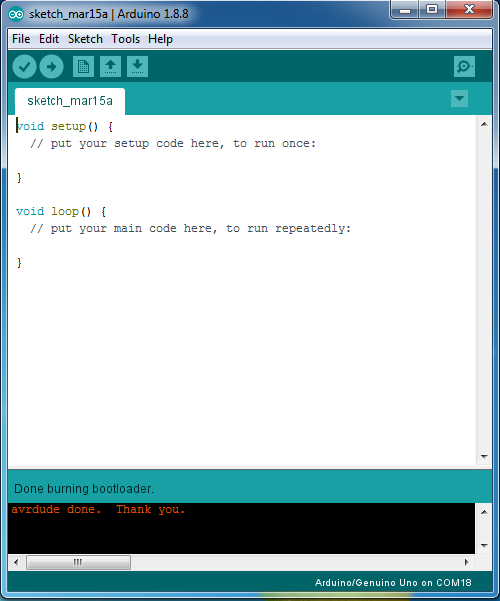Screen dimensions: 500x601
Task: Maximize the Arduino window
Action: pyautogui.click(x=432, y=10)
